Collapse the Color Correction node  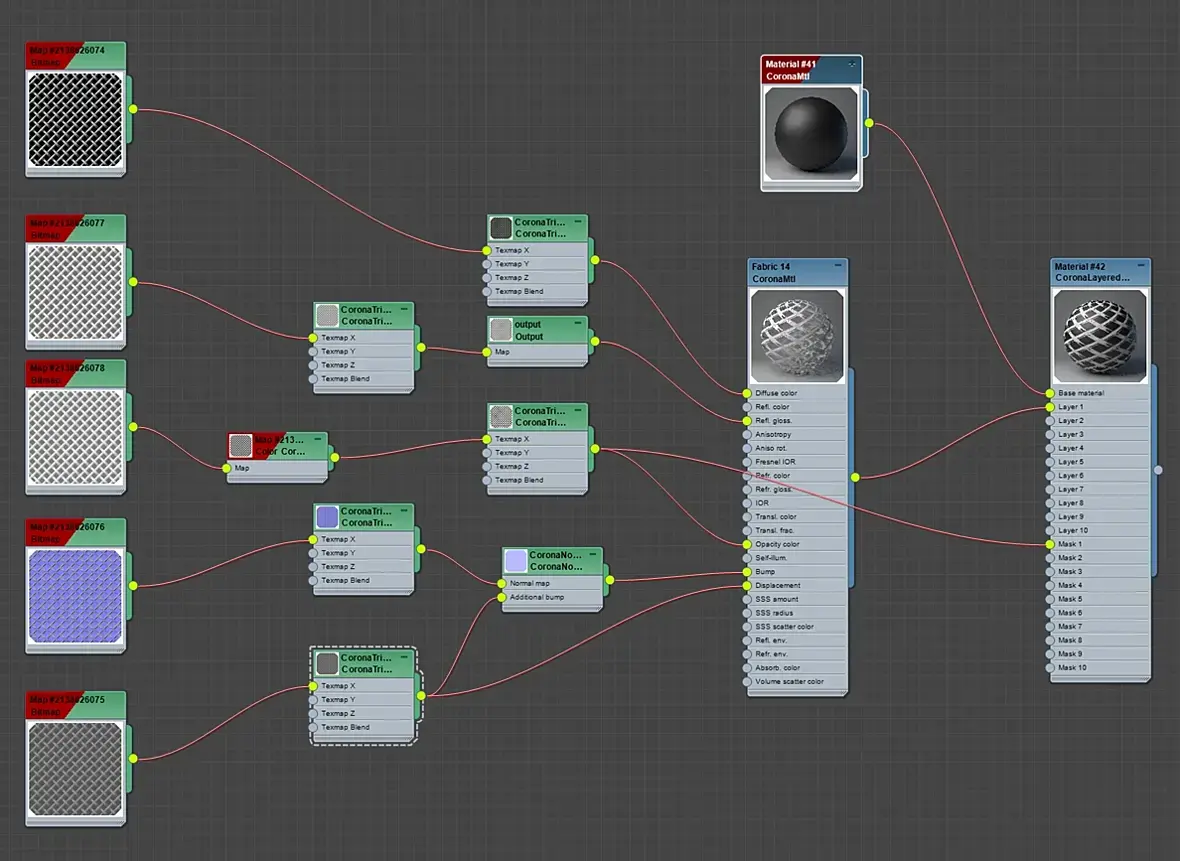[318, 439]
